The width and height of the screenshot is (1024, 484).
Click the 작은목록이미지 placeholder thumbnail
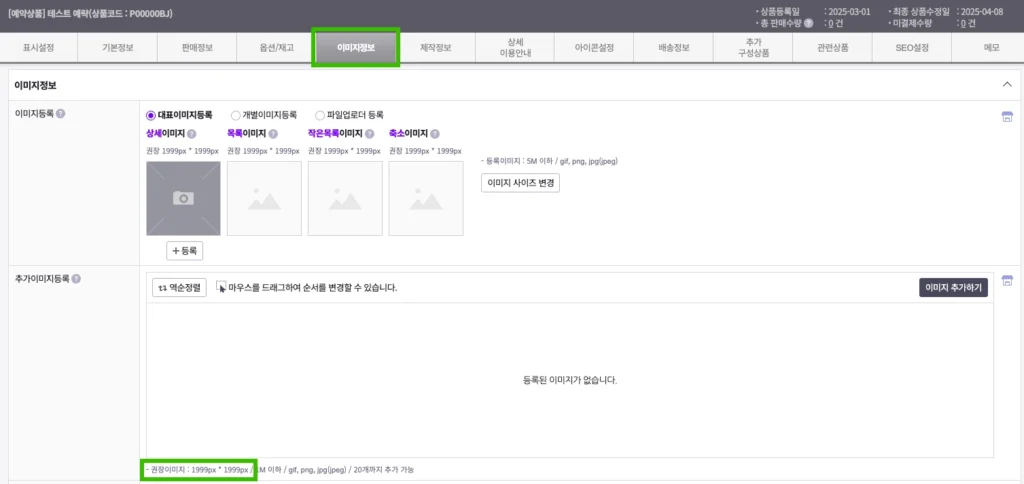[345, 199]
